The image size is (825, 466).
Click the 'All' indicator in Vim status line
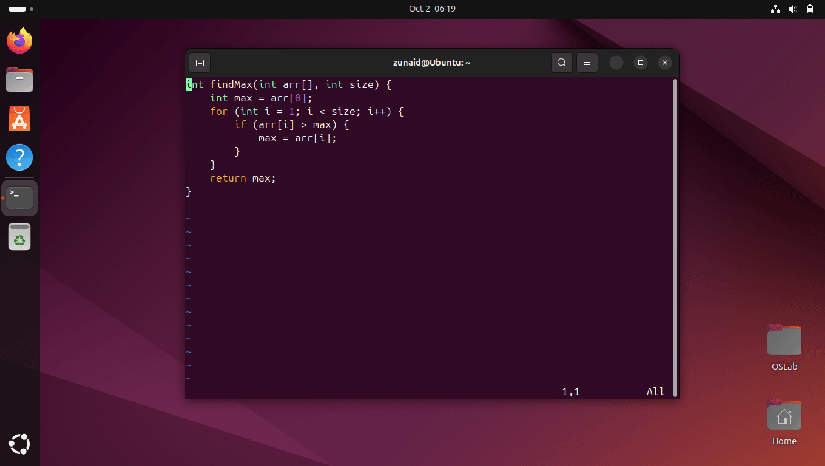[x=655, y=391]
